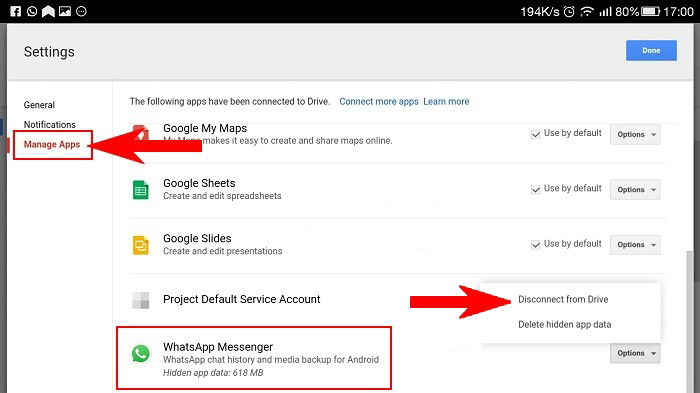Click 'Create and edit spreadsheets' description
700x393 pixels.
pos(222,196)
